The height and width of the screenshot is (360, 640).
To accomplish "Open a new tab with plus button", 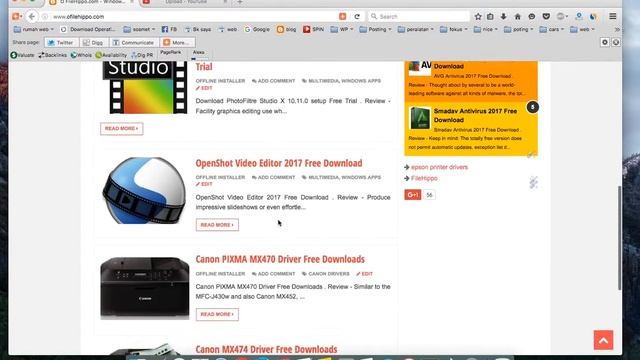I will (x=240, y=2).
